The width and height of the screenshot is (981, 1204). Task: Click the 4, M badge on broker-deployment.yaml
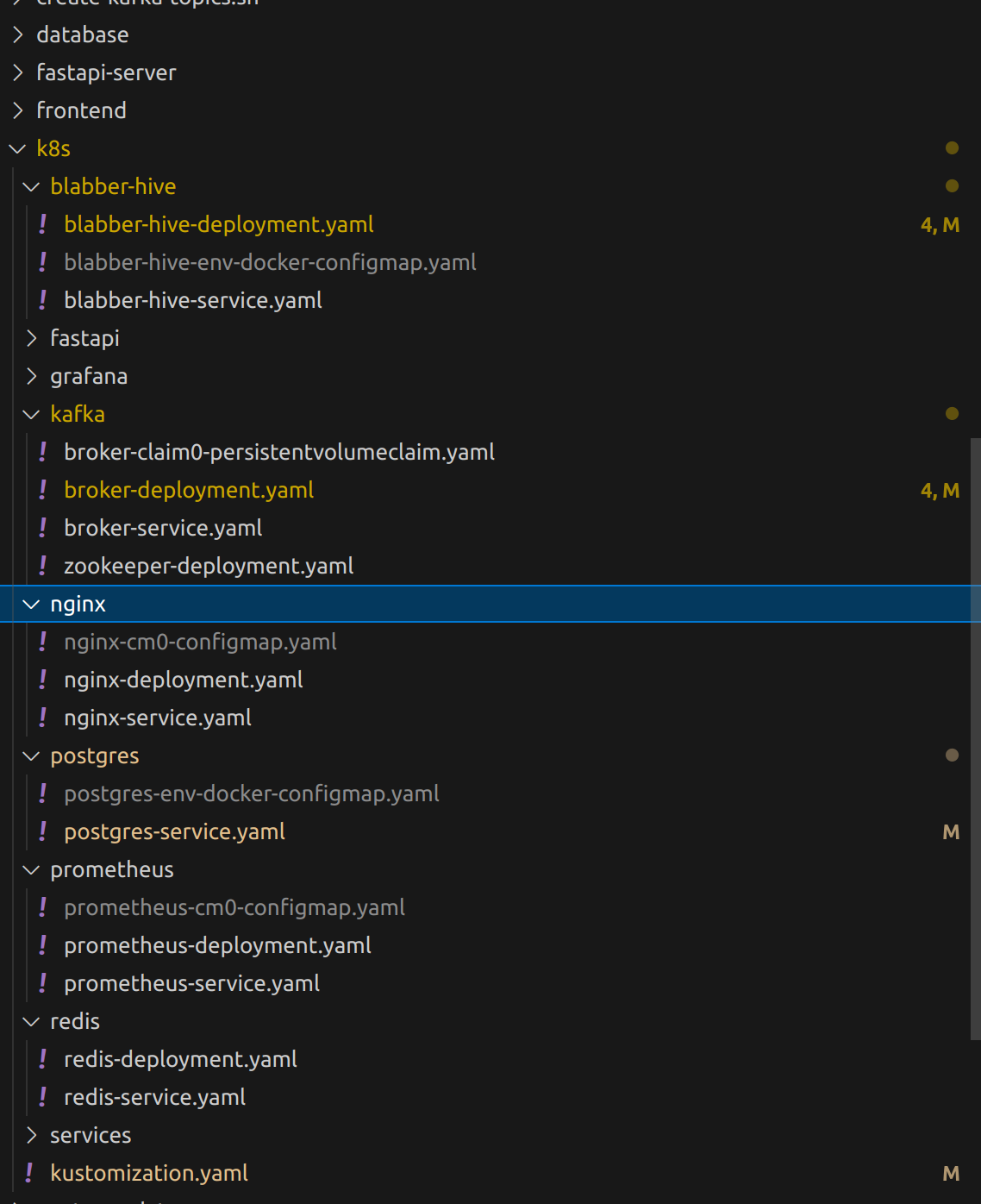pos(940,490)
